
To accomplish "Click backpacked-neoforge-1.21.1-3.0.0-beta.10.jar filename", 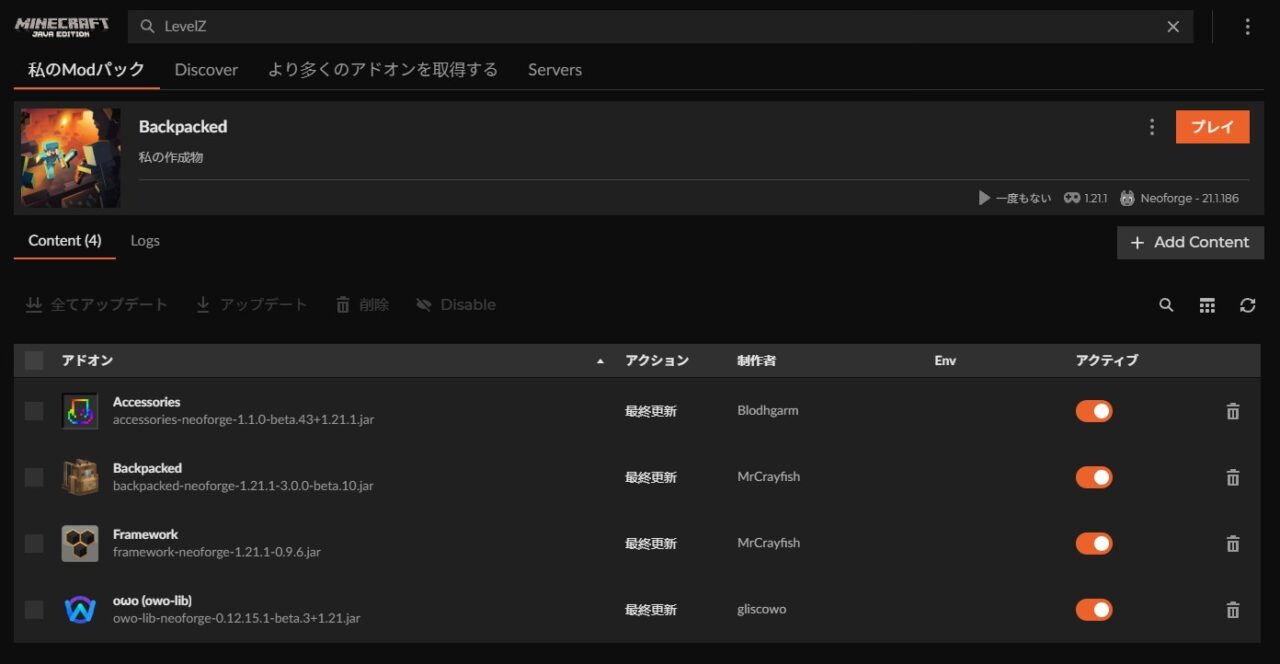I will [x=243, y=486].
